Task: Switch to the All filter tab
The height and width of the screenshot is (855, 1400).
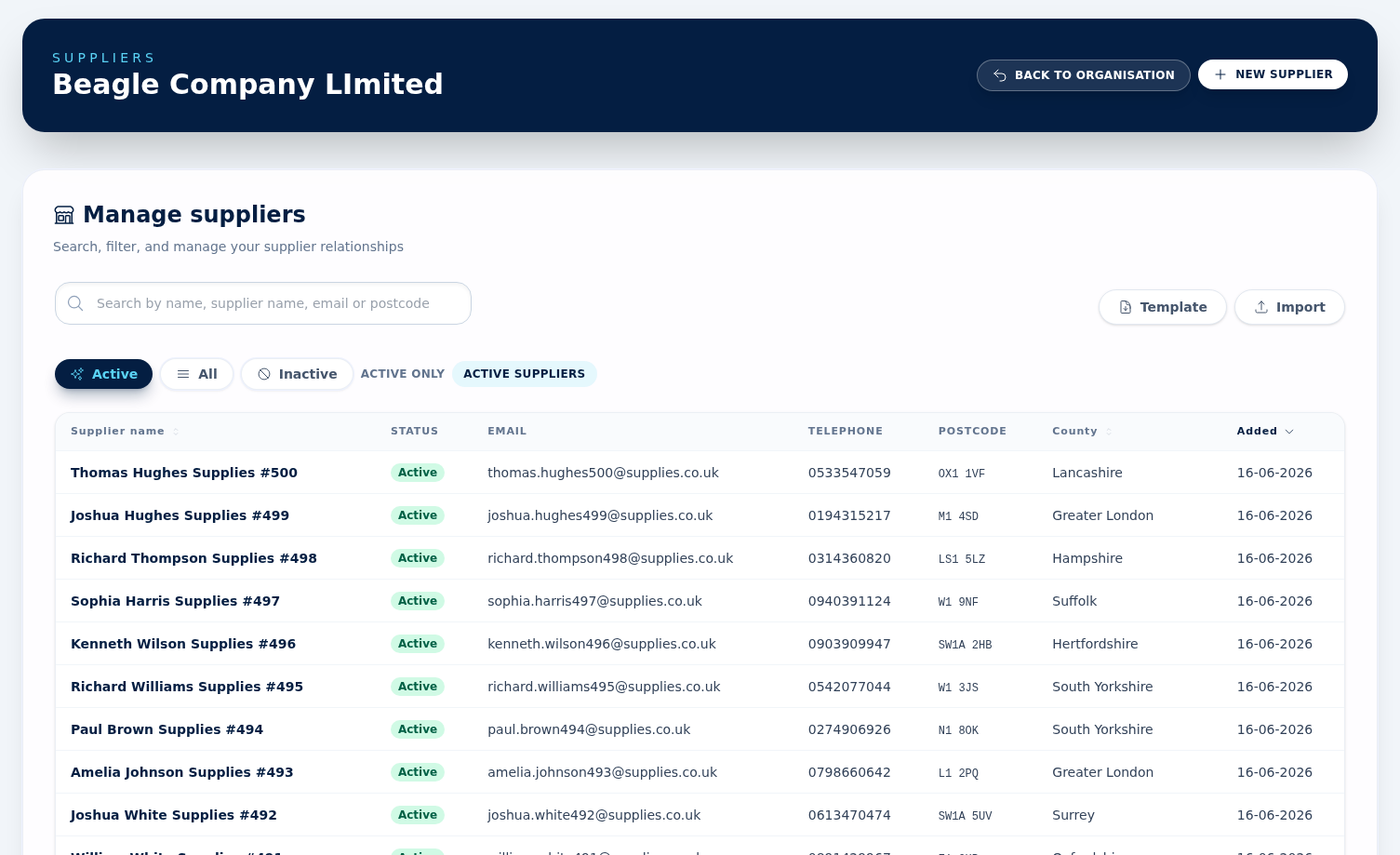Action: pos(196,374)
